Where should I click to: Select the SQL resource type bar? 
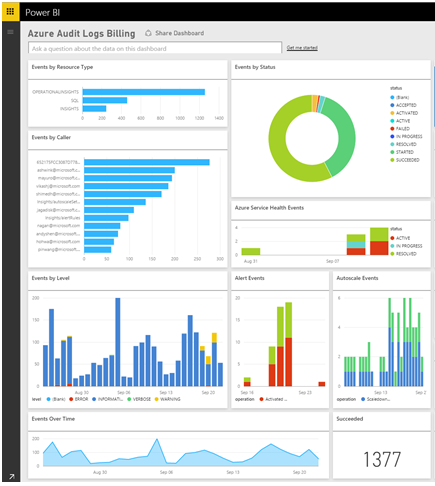point(105,100)
